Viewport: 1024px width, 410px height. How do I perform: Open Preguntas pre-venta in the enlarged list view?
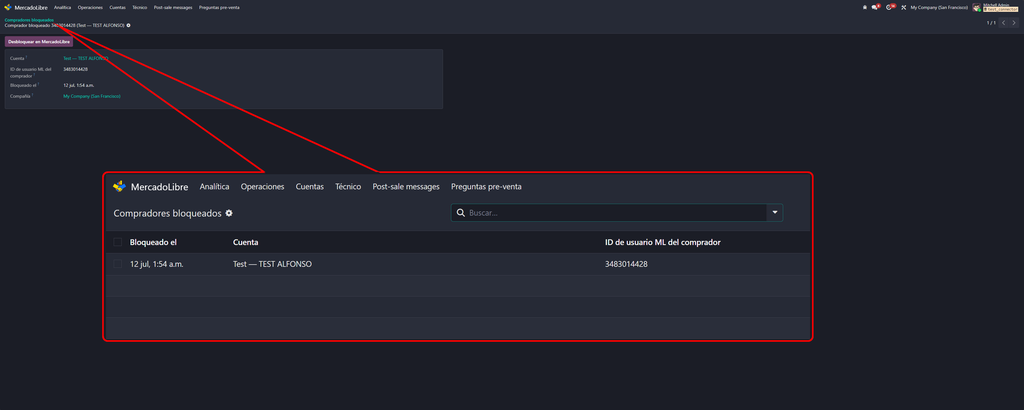pyautogui.click(x=487, y=187)
